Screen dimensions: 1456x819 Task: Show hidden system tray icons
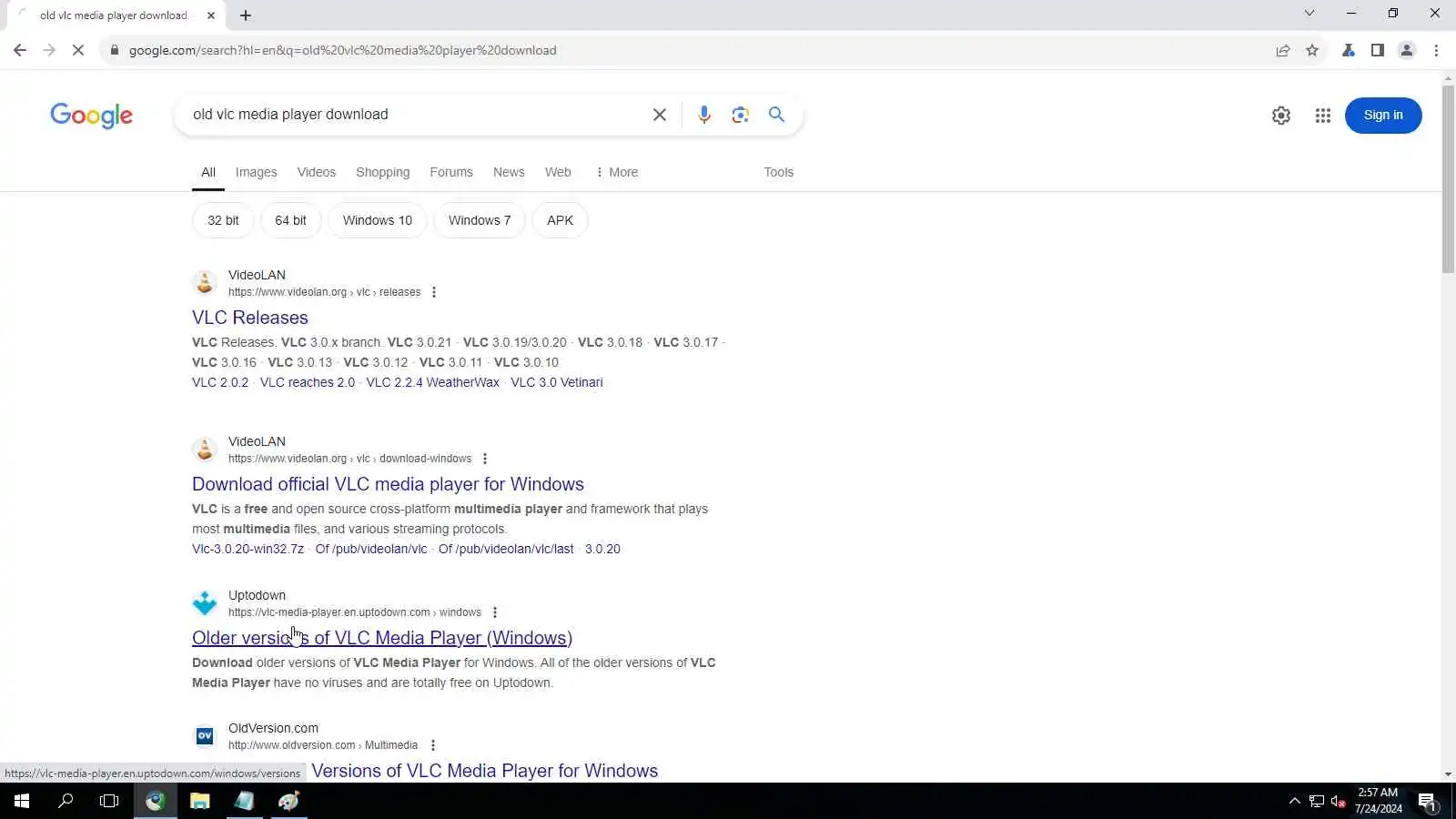(x=1295, y=801)
